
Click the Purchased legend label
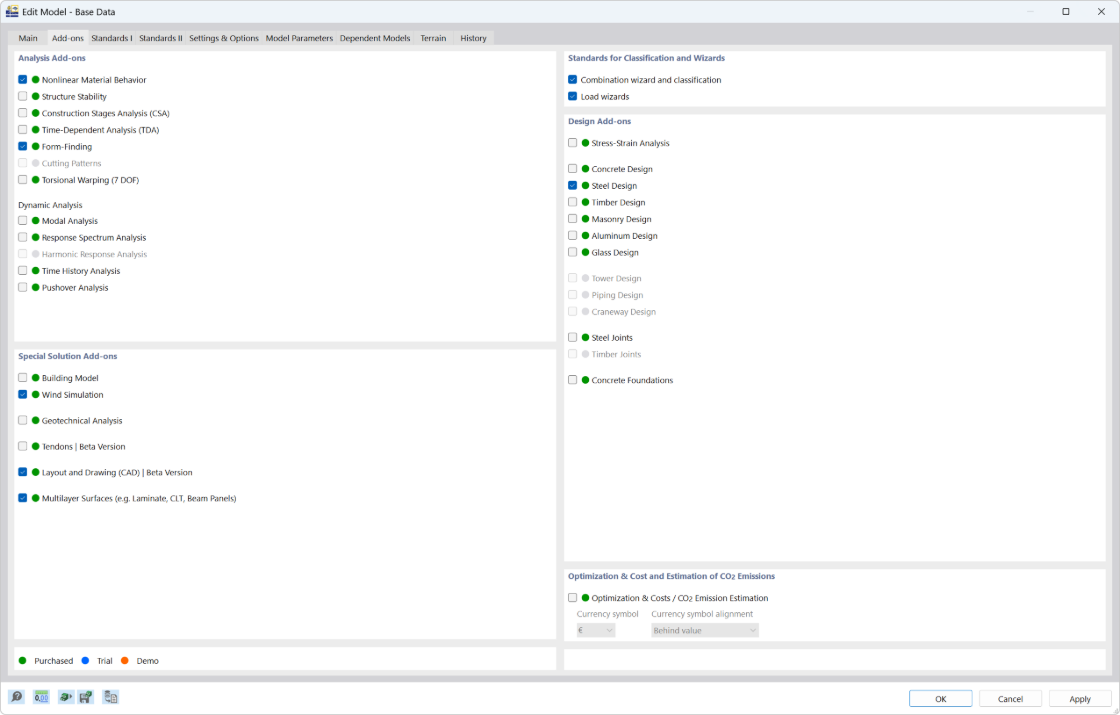click(x=54, y=661)
